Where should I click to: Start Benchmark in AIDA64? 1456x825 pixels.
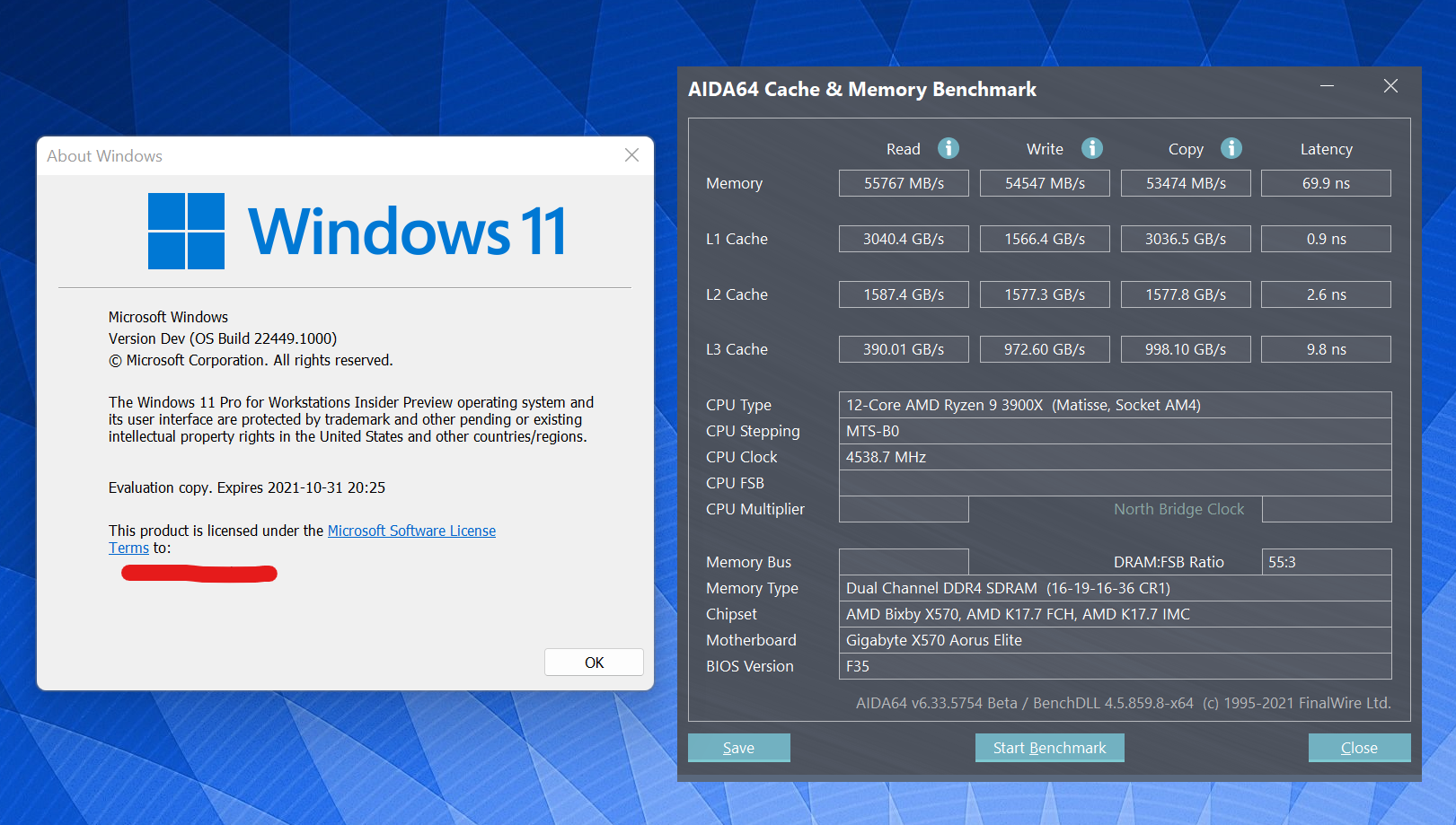(x=1049, y=748)
